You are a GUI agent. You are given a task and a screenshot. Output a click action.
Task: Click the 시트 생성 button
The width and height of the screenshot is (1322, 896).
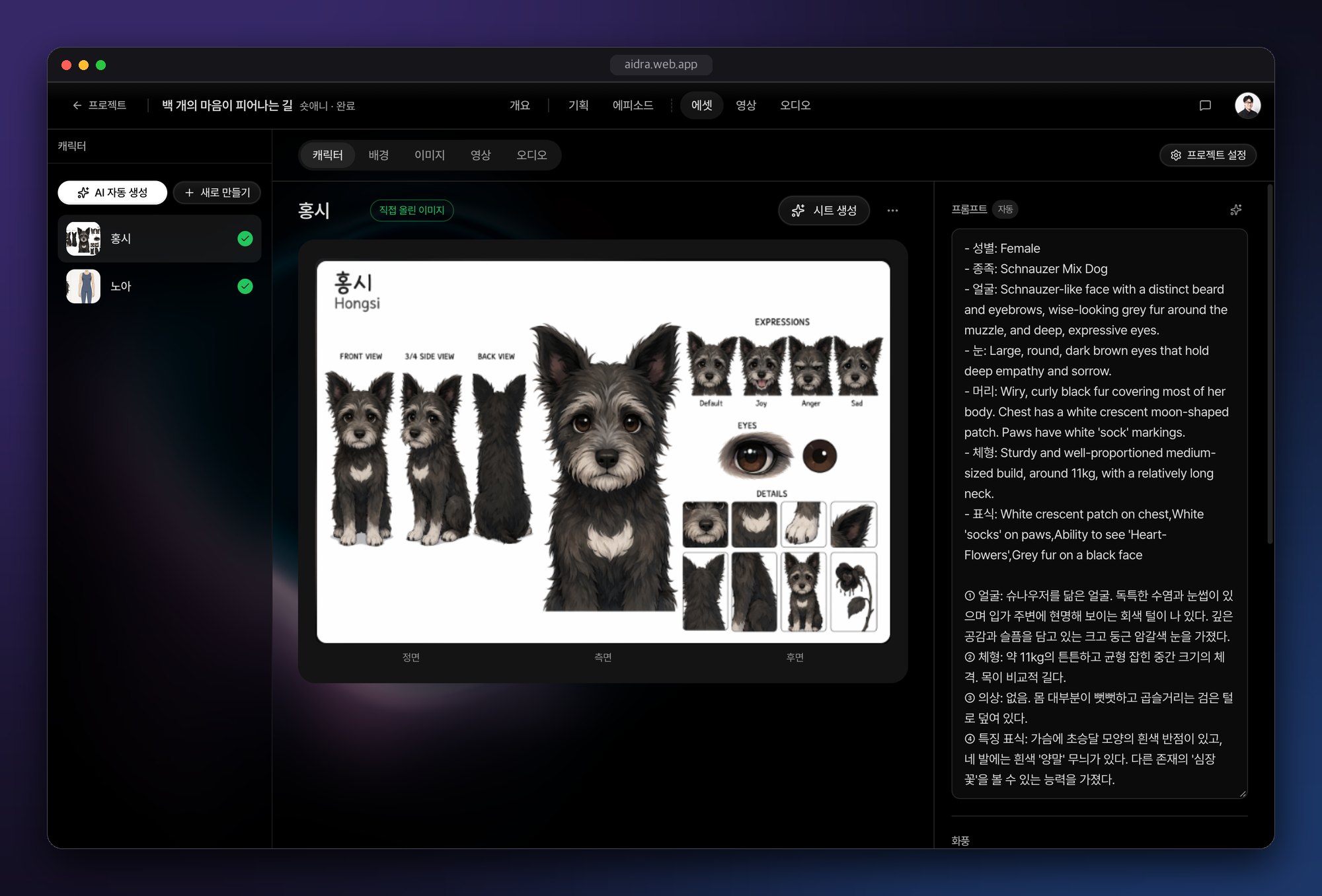coord(824,210)
